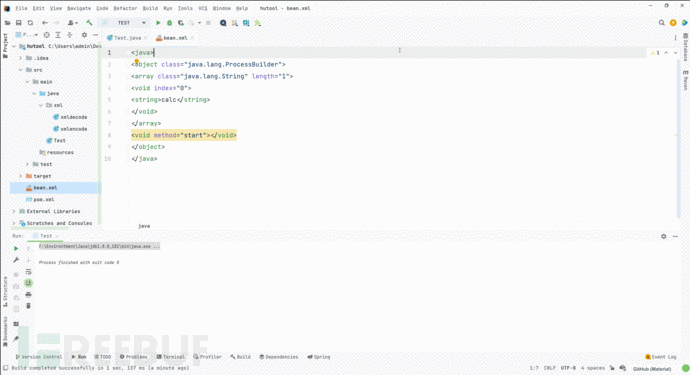This screenshot has height=375, width=690.
Task: Click the orange updates icon at top right
Action: [673, 23]
